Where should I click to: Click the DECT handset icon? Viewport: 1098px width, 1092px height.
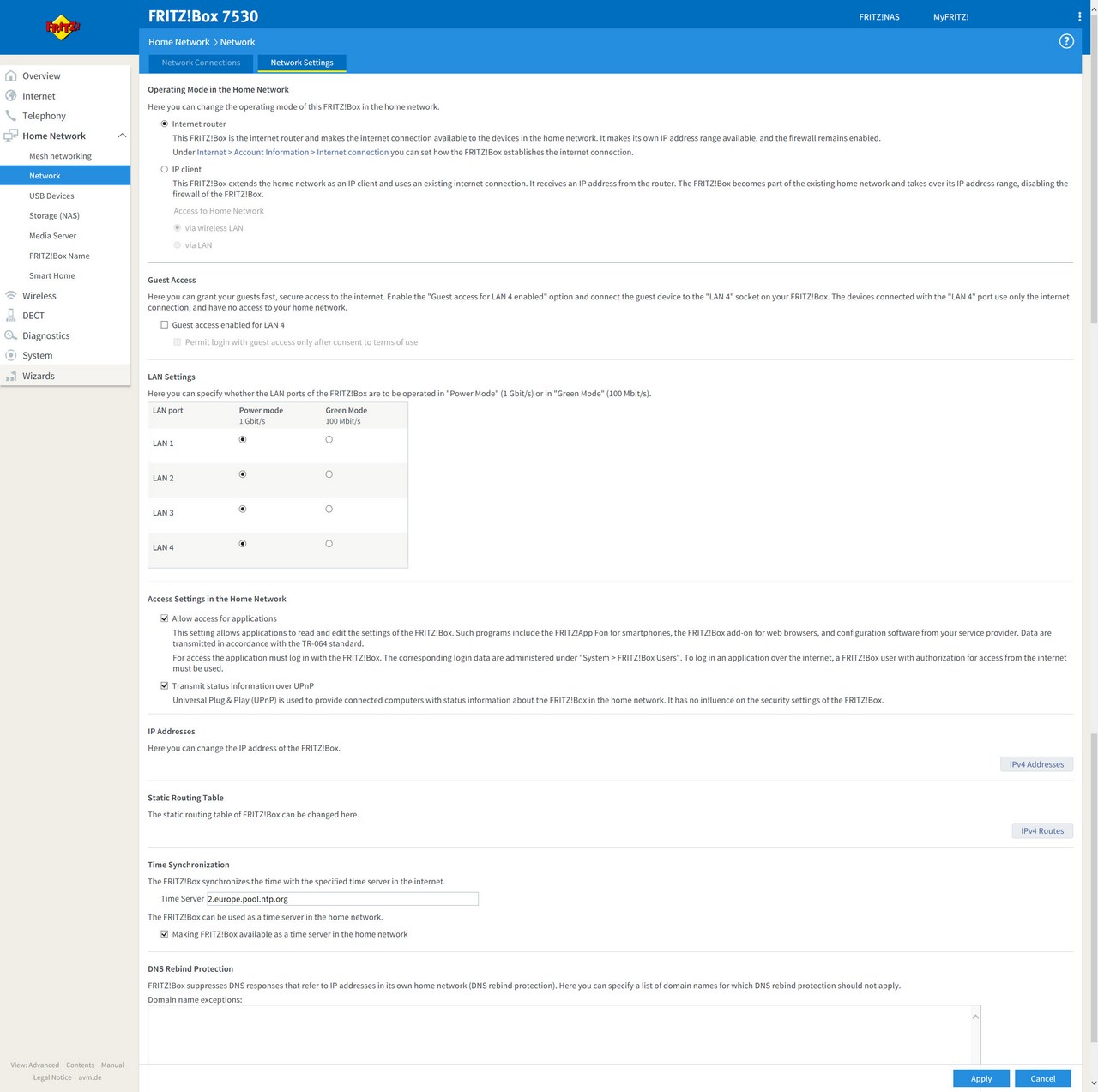pyautogui.click(x=11, y=316)
